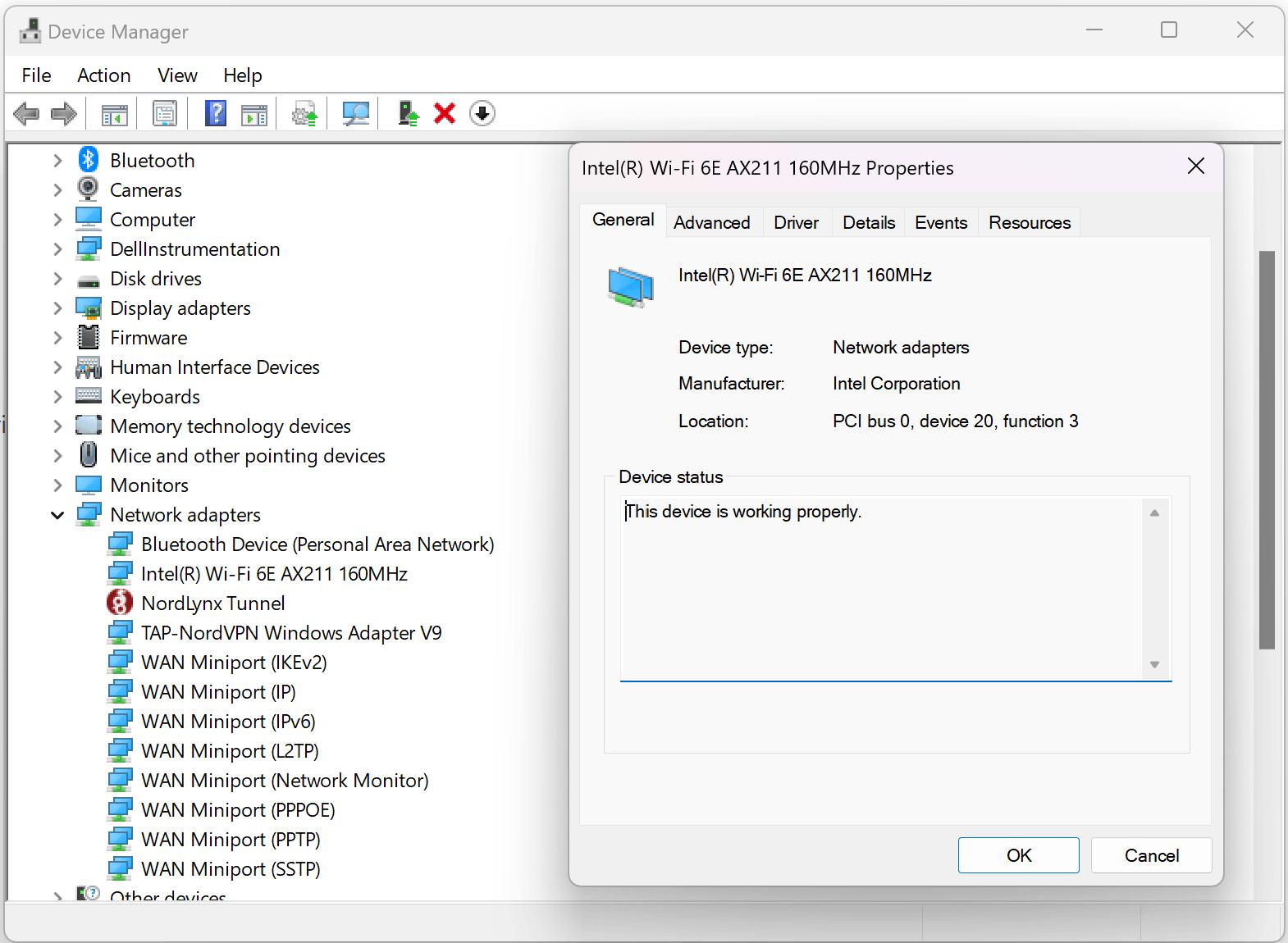The height and width of the screenshot is (943, 1288).
Task: Expand the Bluetooth tree node
Action: point(57,161)
